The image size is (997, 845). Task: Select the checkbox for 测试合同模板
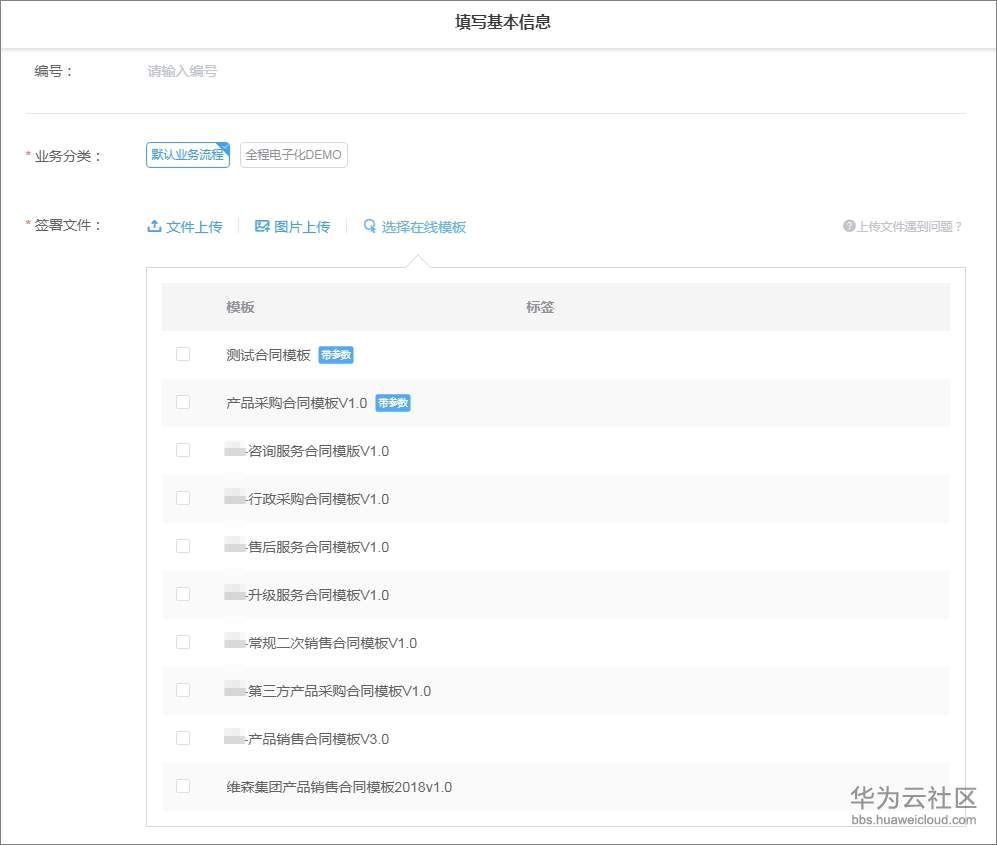pos(183,354)
